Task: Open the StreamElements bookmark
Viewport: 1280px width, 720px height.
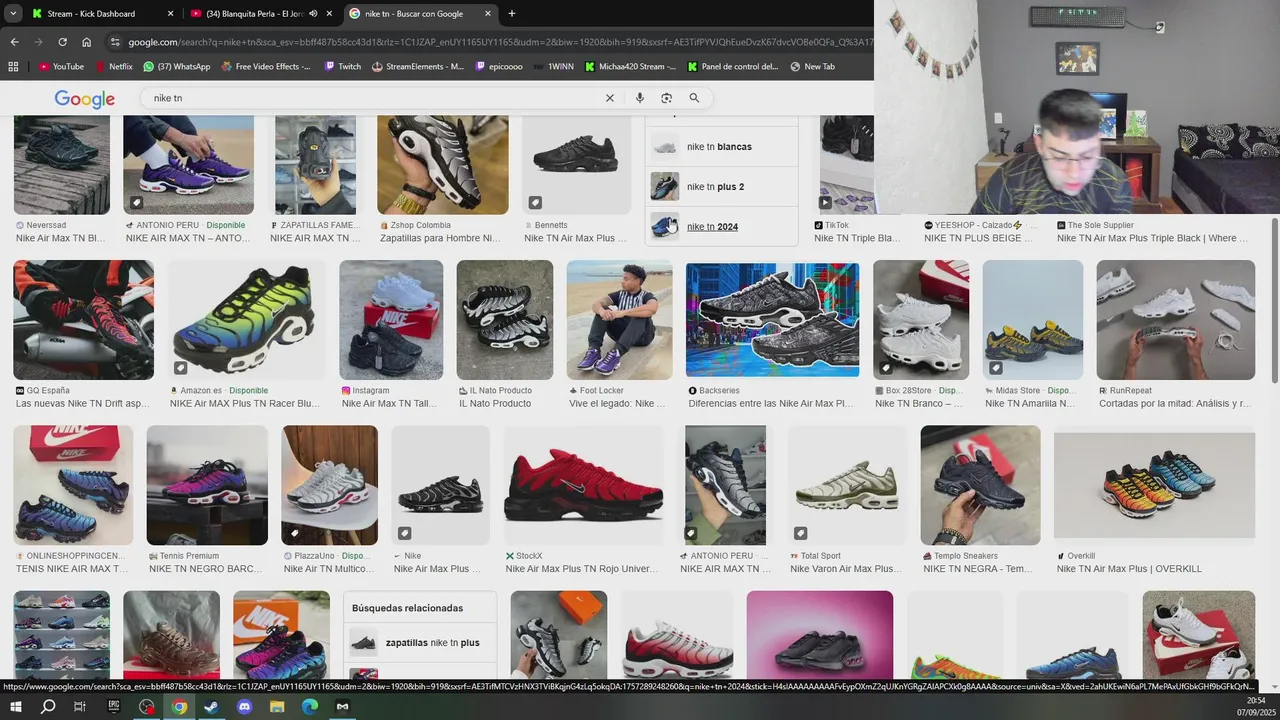Action: point(418,67)
